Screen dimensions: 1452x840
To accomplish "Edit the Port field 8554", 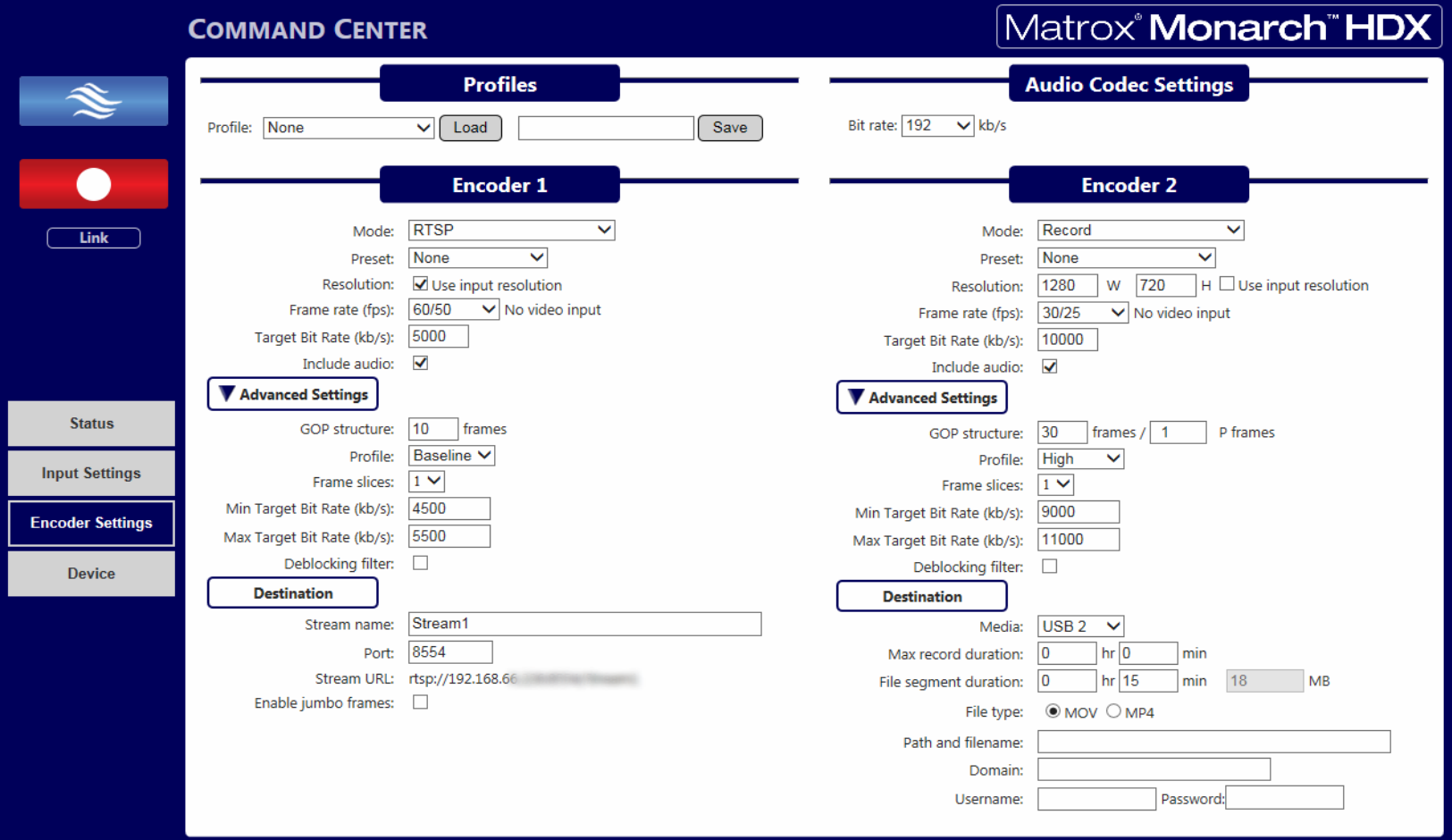I will click(x=450, y=652).
